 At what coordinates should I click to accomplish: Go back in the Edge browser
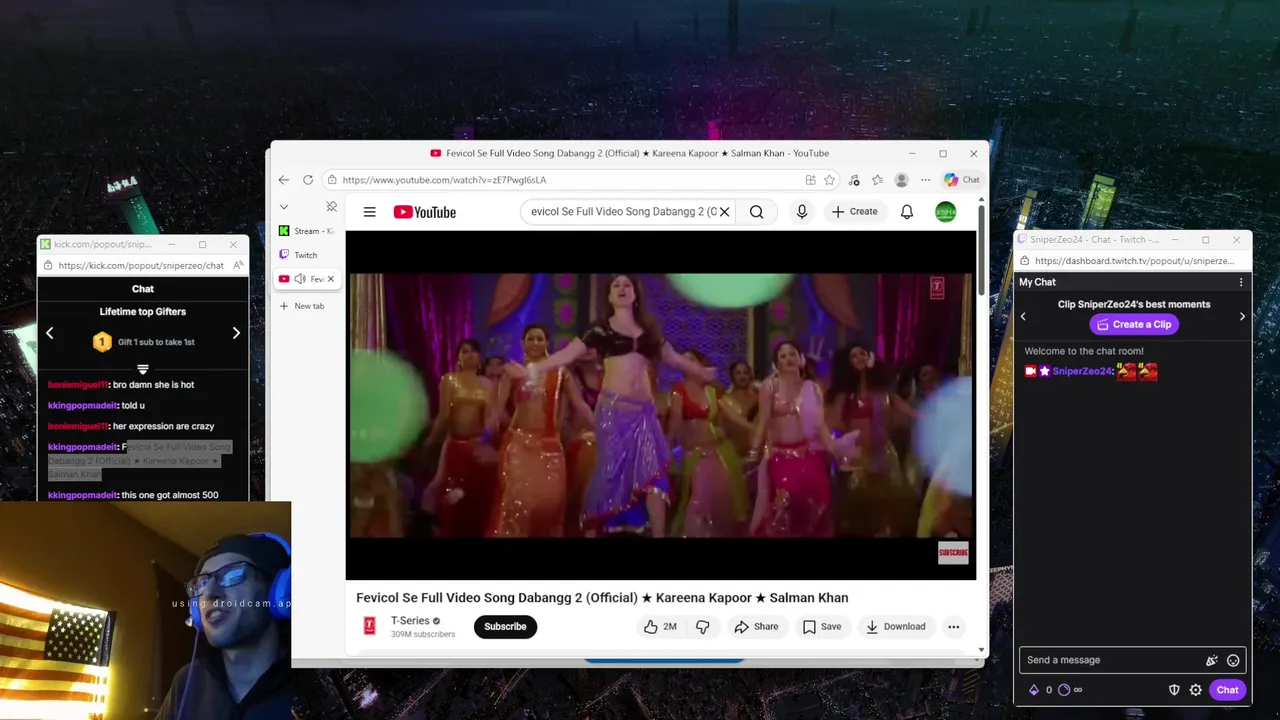pyautogui.click(x=283, y=180)
